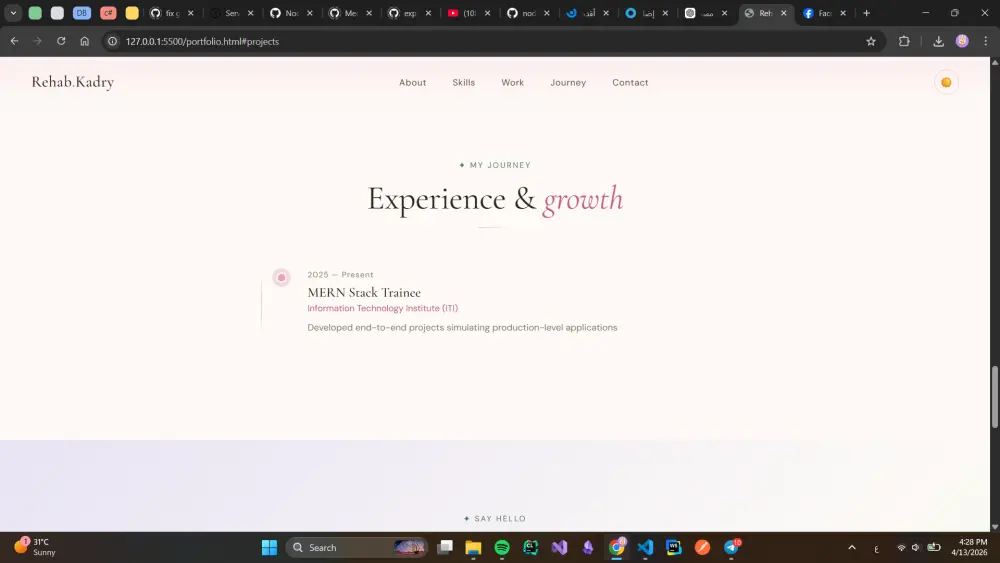
Task: Open Visual Studio from the taskbar
Action: coord(559,547)
